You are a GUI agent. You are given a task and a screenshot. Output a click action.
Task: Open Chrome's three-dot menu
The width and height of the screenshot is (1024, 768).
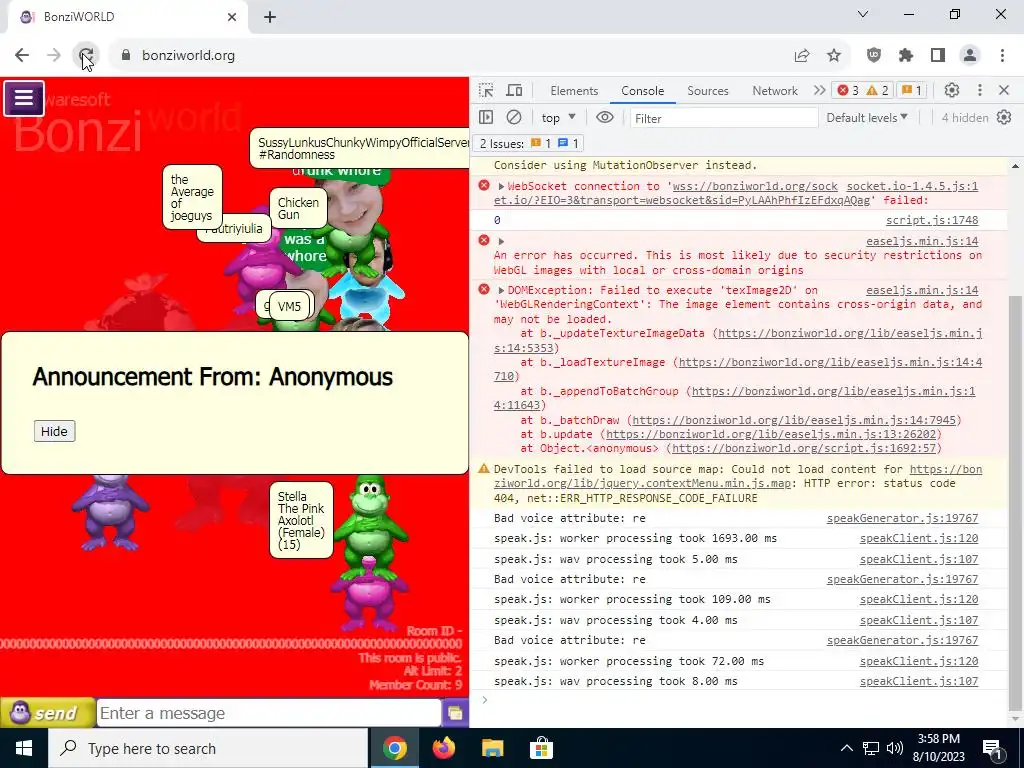click(1002, 56)
